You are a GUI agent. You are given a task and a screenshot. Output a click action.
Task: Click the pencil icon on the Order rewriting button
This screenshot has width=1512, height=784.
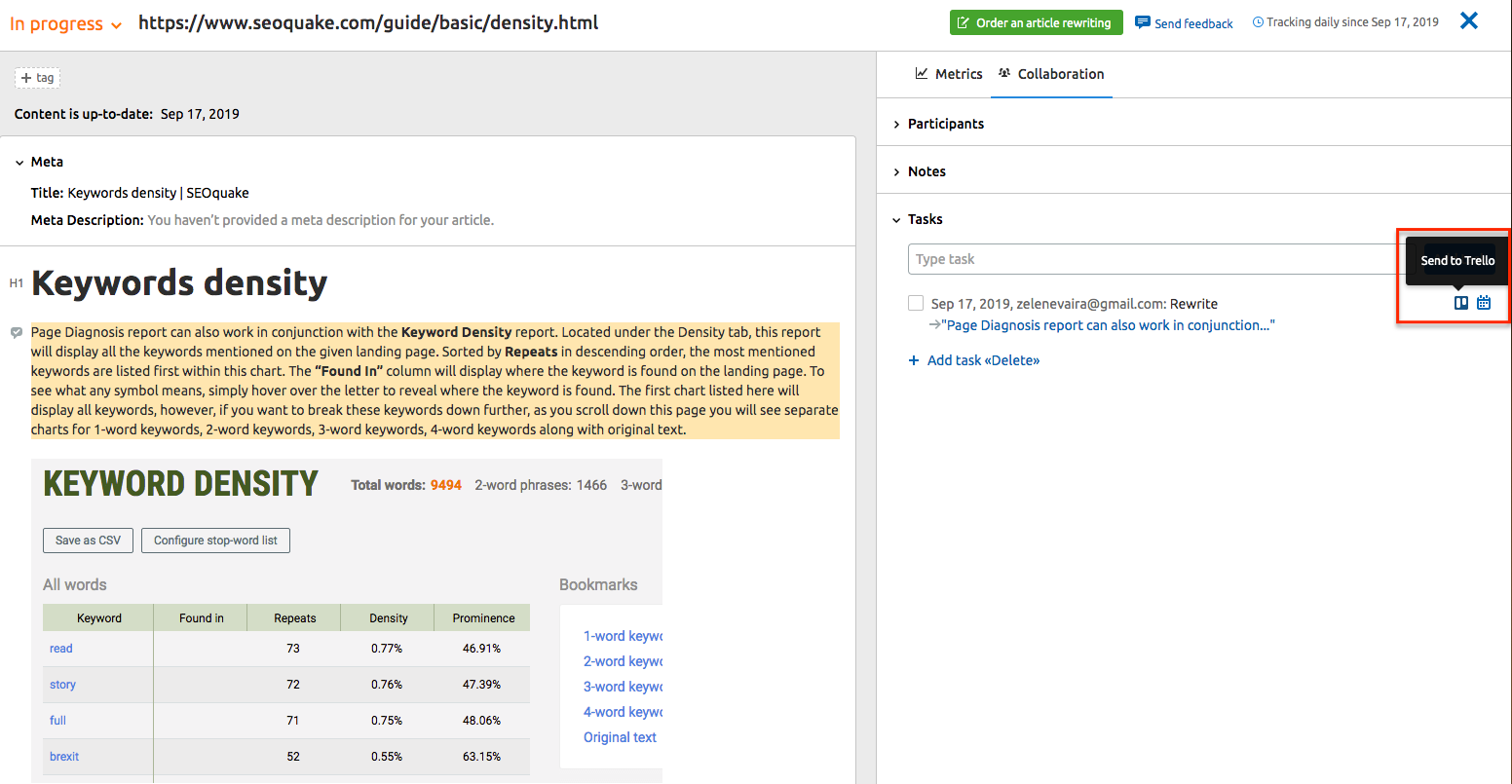[964, 22]
